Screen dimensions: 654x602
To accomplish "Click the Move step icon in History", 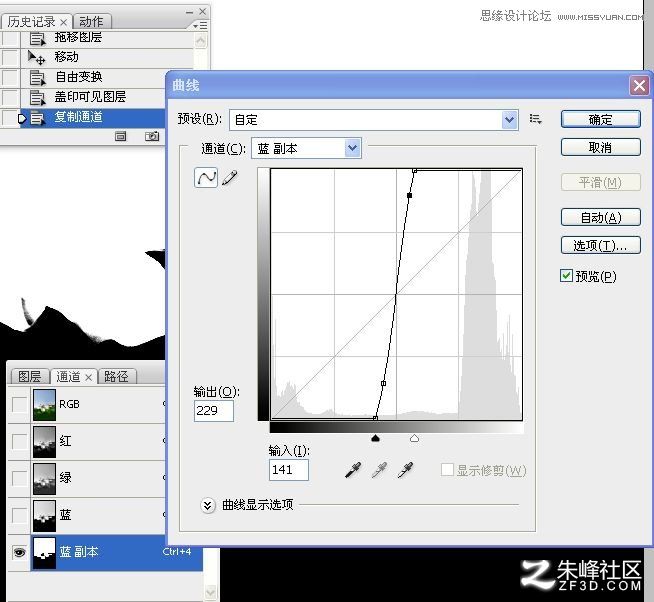I will (37, 57).
